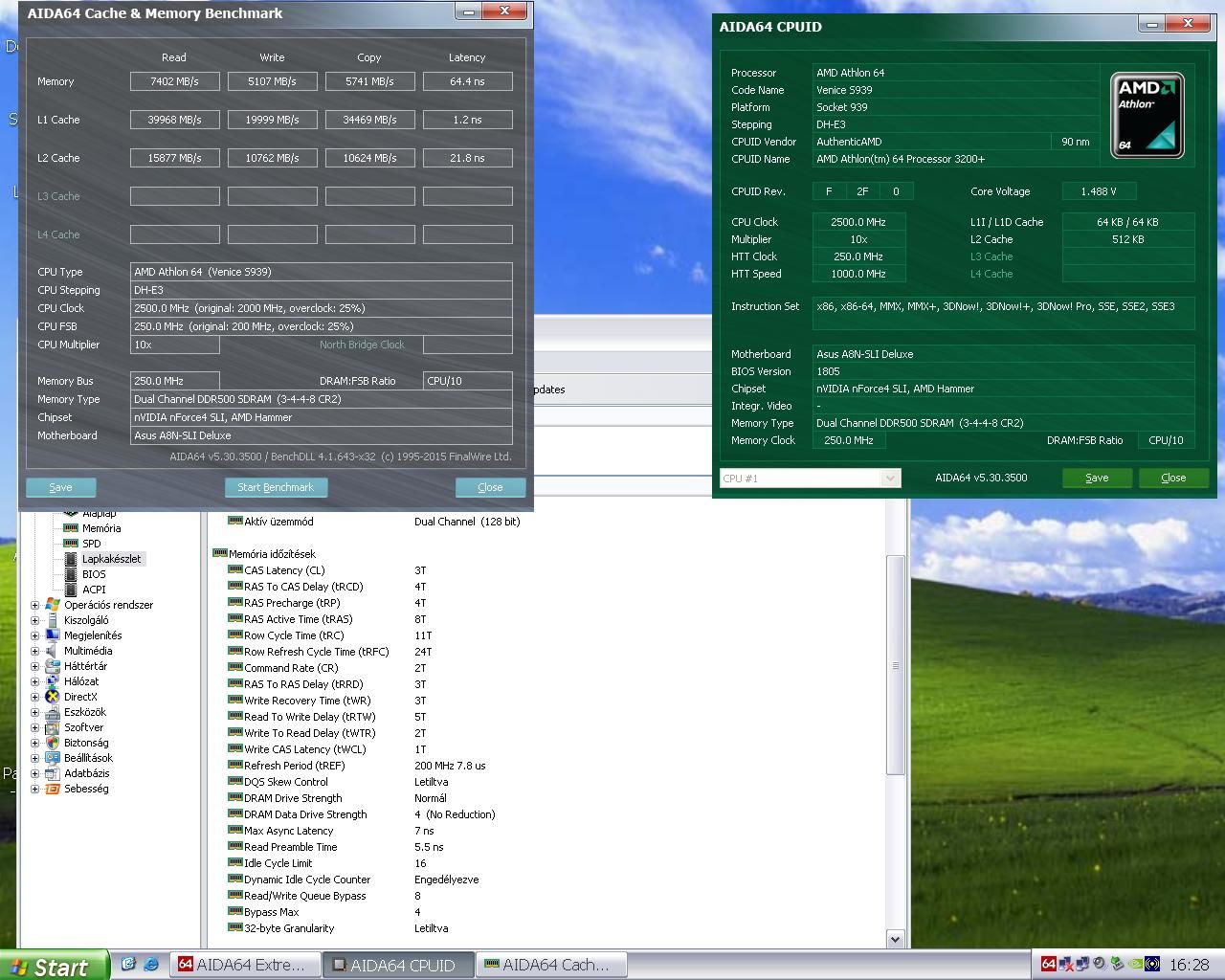Click the DirectX icon in the tree
This screenshot has width=1225, height=980.
tap(53, 697)
